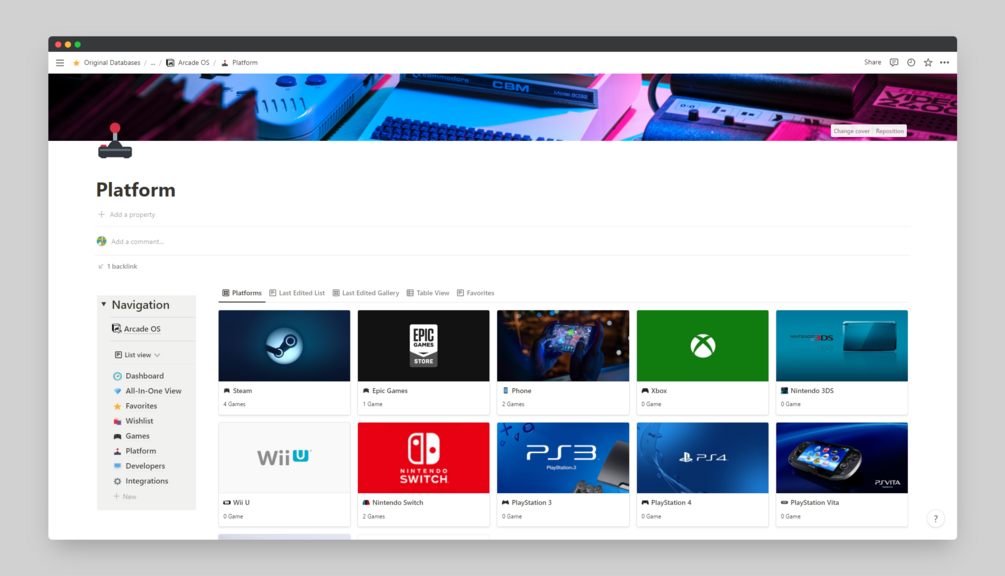Open the List view dropdown

(x=137, y=355)
